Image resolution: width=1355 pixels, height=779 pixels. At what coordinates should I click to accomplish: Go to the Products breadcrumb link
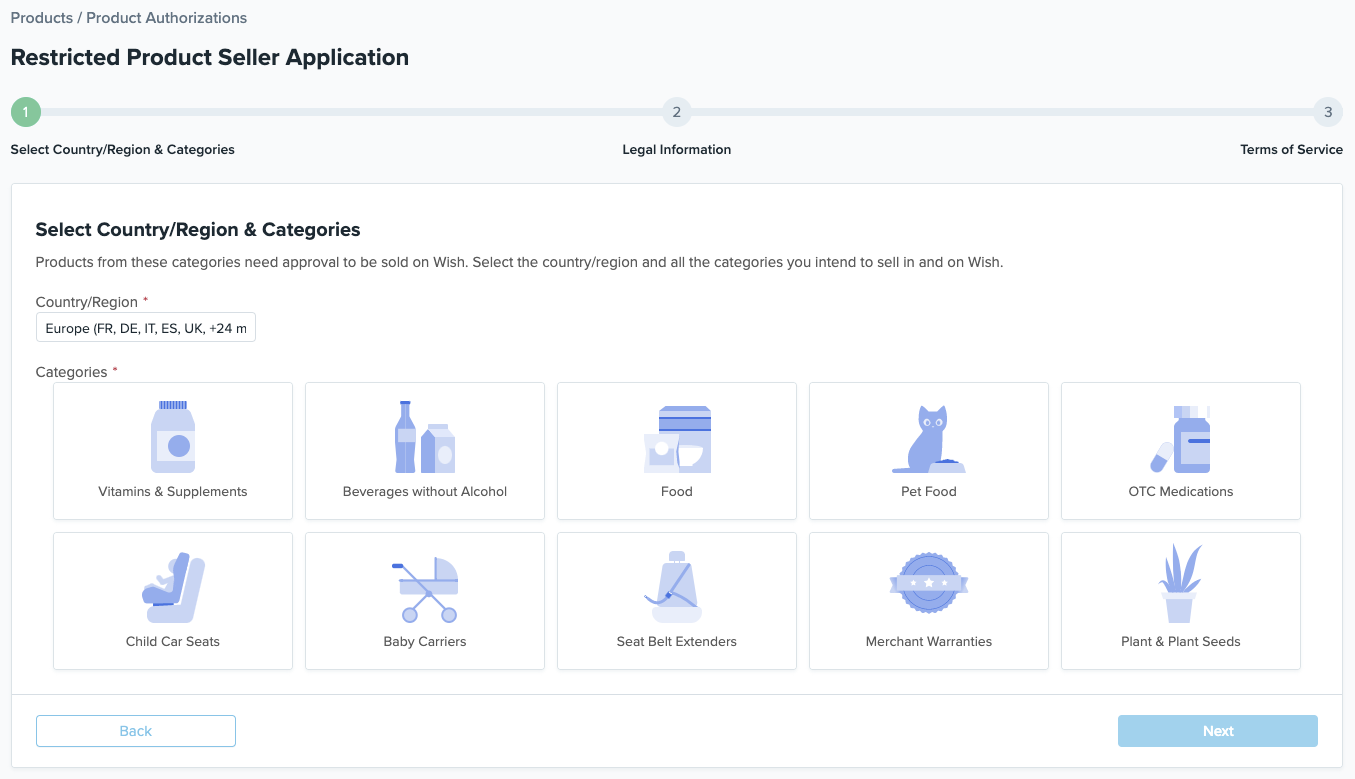click(x=41, y=18)
